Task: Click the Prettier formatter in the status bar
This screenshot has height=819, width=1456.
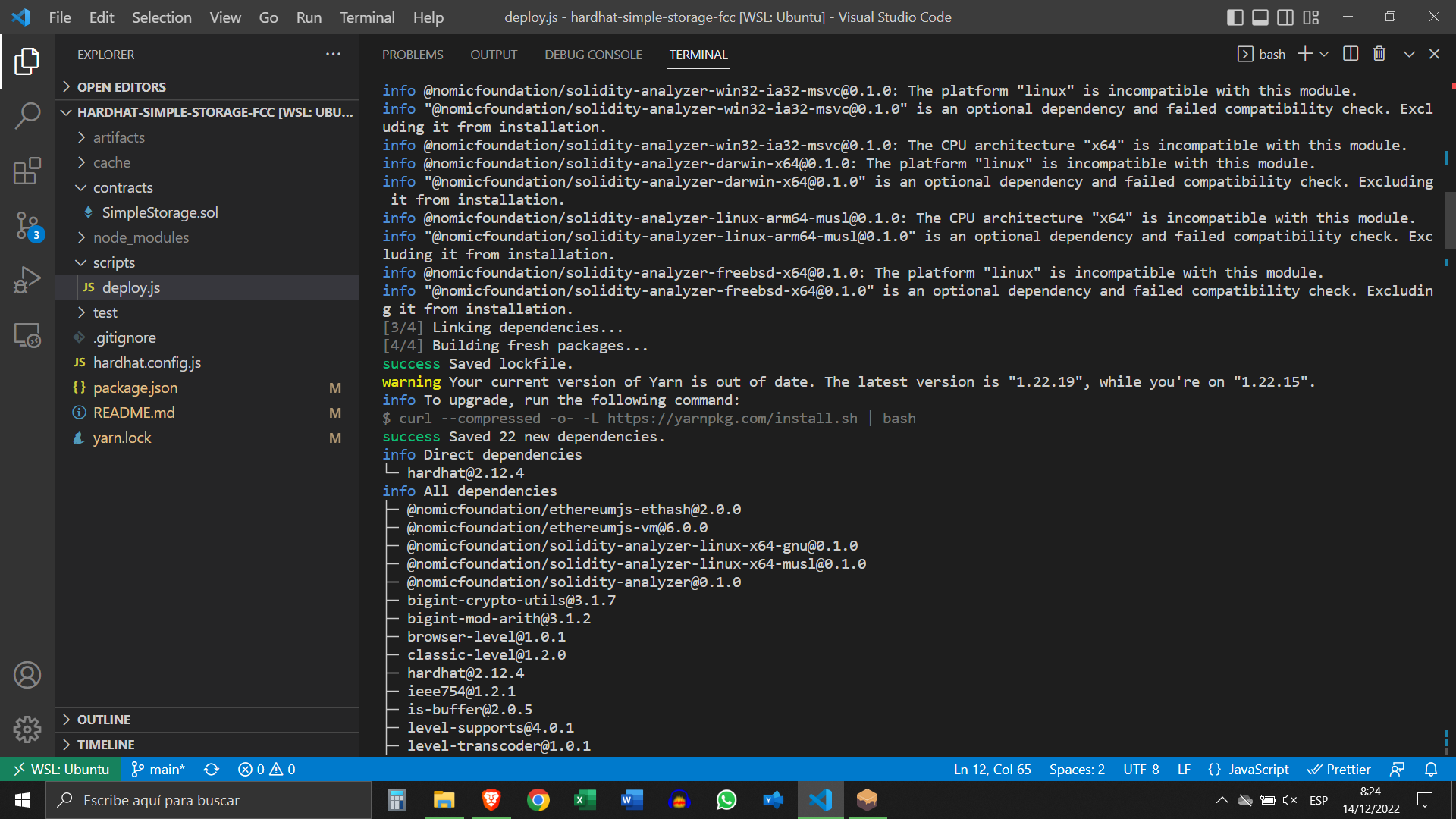Action: pos(1339,769)
